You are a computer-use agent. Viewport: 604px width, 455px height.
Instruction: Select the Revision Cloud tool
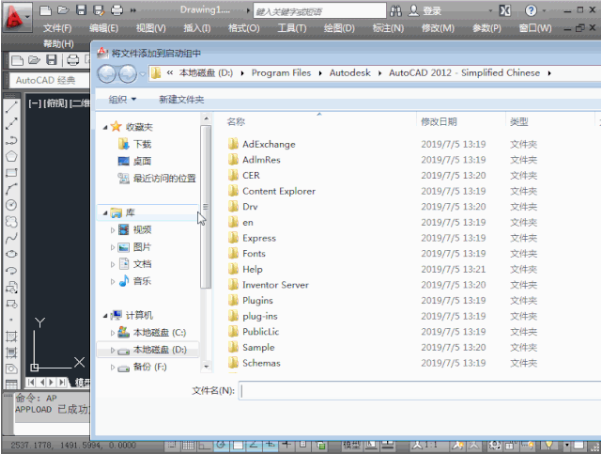click(11, 222)
